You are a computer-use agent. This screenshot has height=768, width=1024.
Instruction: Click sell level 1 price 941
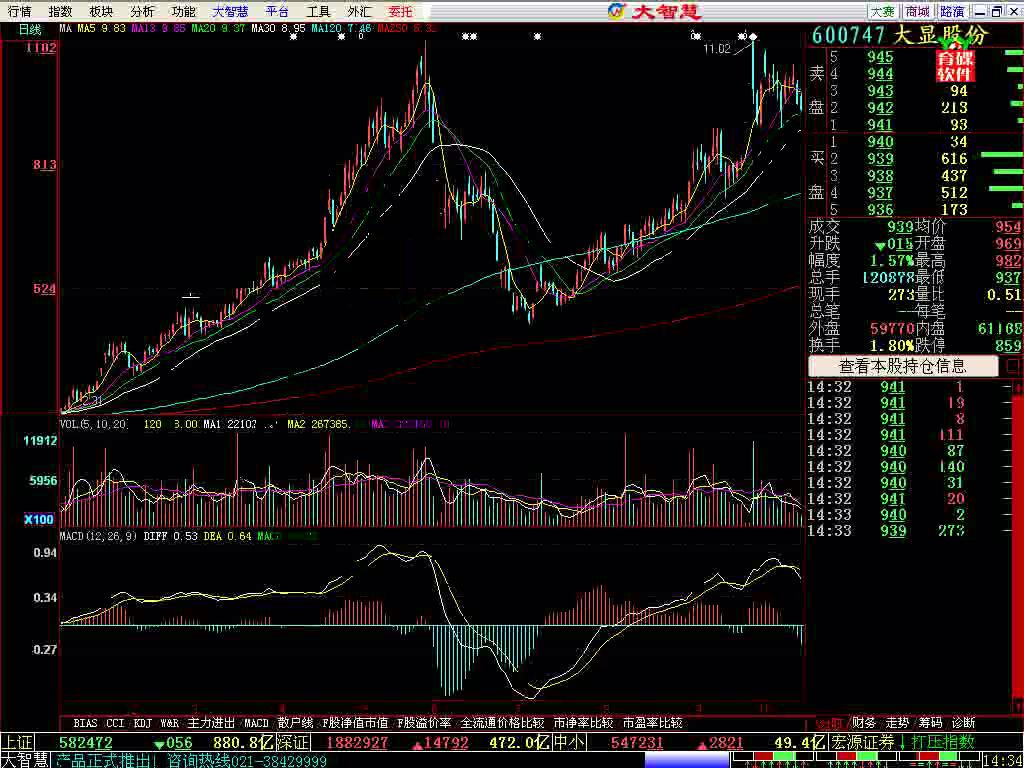[x=880, y=125]
